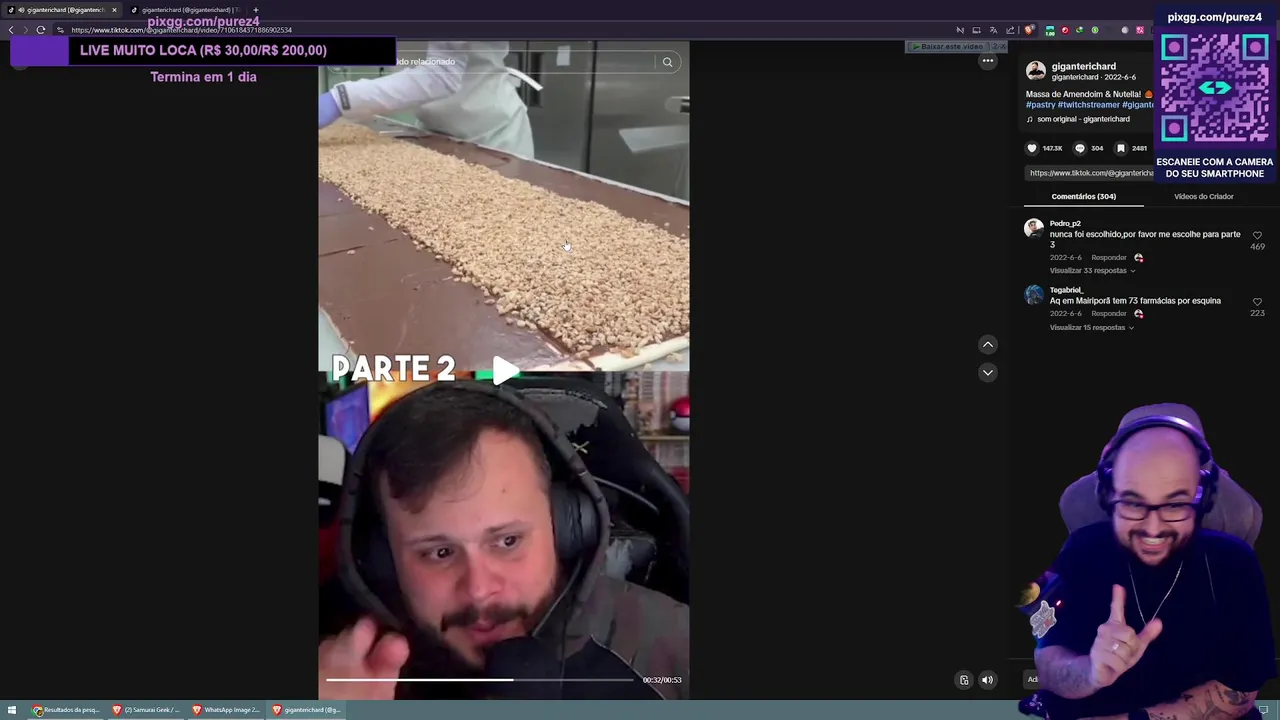Toggle auto-scroll icon beside volume button
Viewport: 1280px width, 720px height.
pyautogui.click(x=964, y=680)
